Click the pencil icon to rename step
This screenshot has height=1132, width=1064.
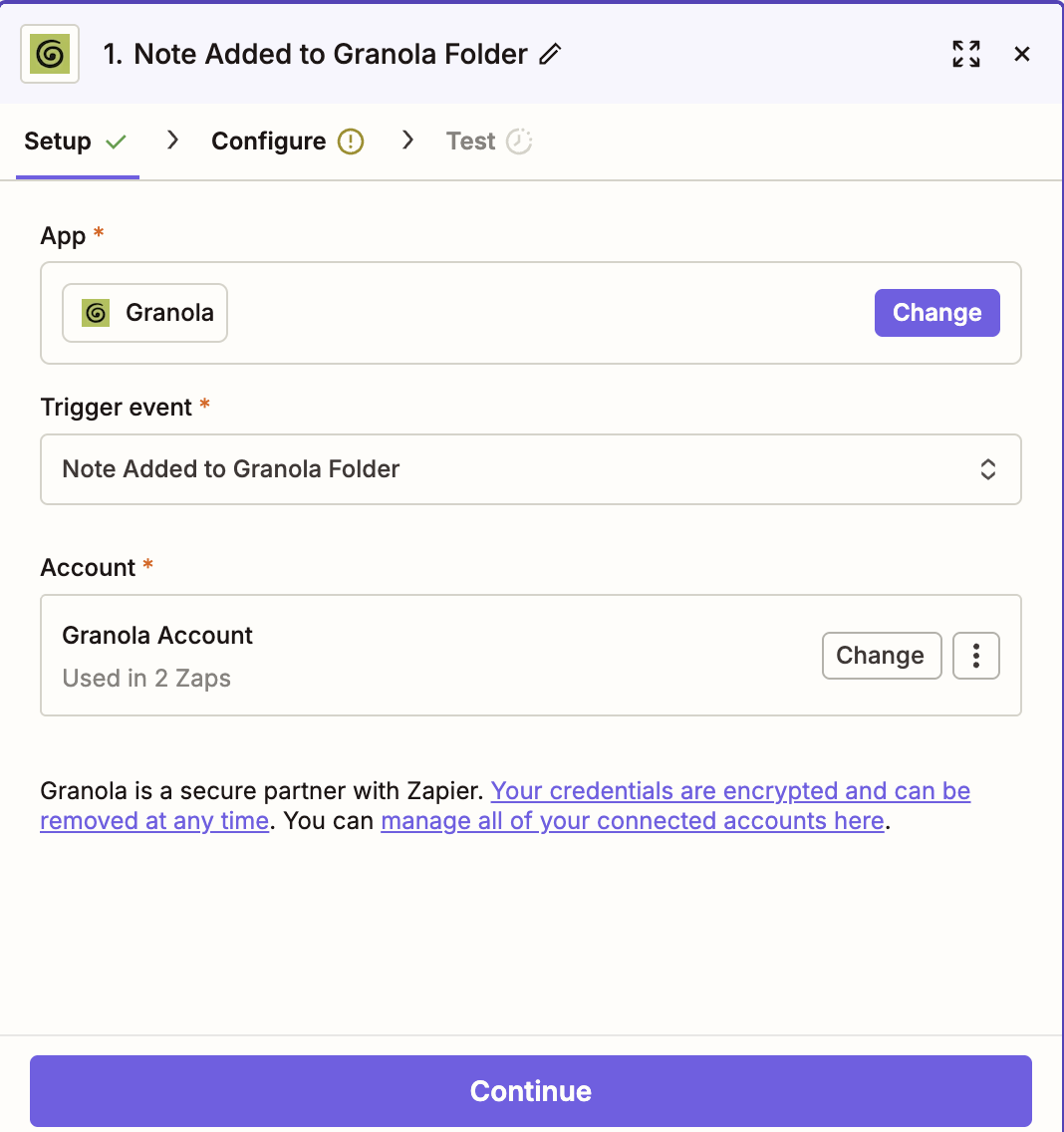tap(550, 54)
